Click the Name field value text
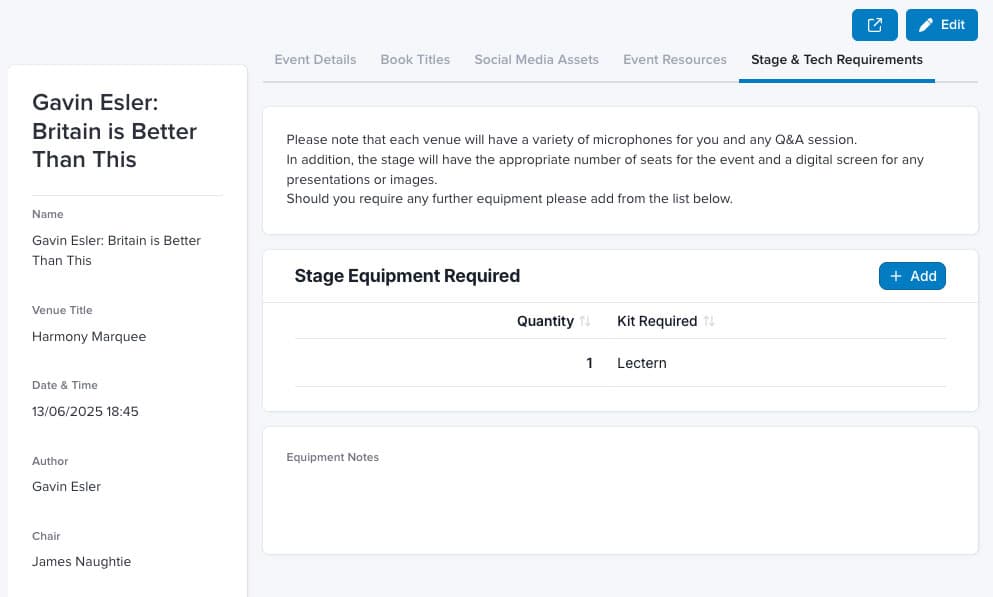This screenshot has height=597, width=993. [117, 251]
